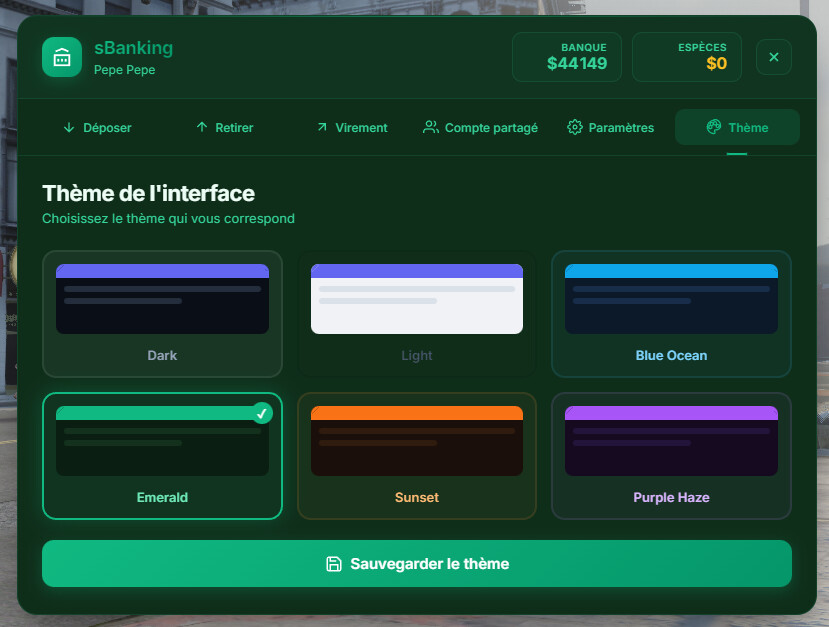Image resolution: width=829 pixels, height=627 pixels.
Task: Click the sBanking bank logo icon
Action: tap(62, 57)
